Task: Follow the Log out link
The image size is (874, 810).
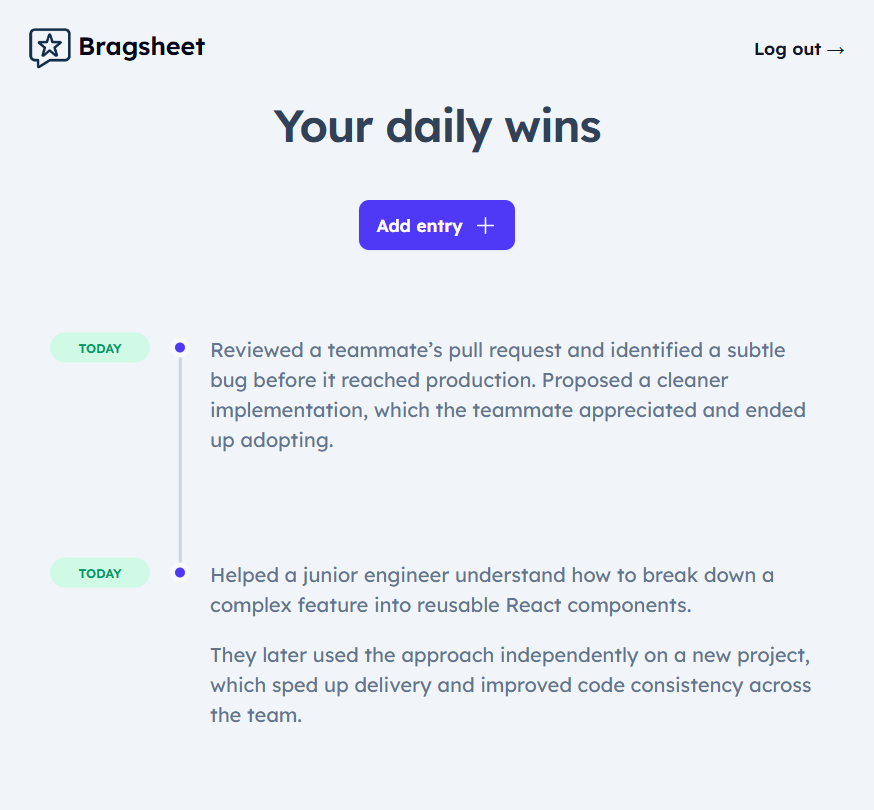Action: (x=787, y=50)
